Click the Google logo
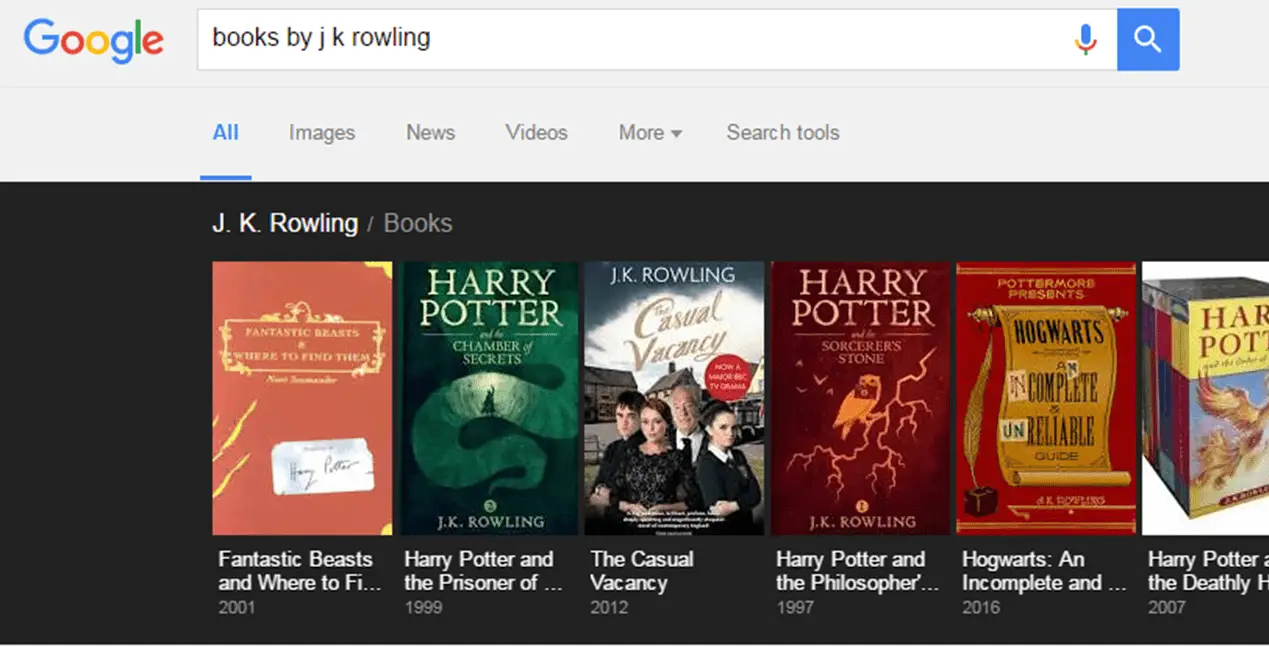 [93, 39]
